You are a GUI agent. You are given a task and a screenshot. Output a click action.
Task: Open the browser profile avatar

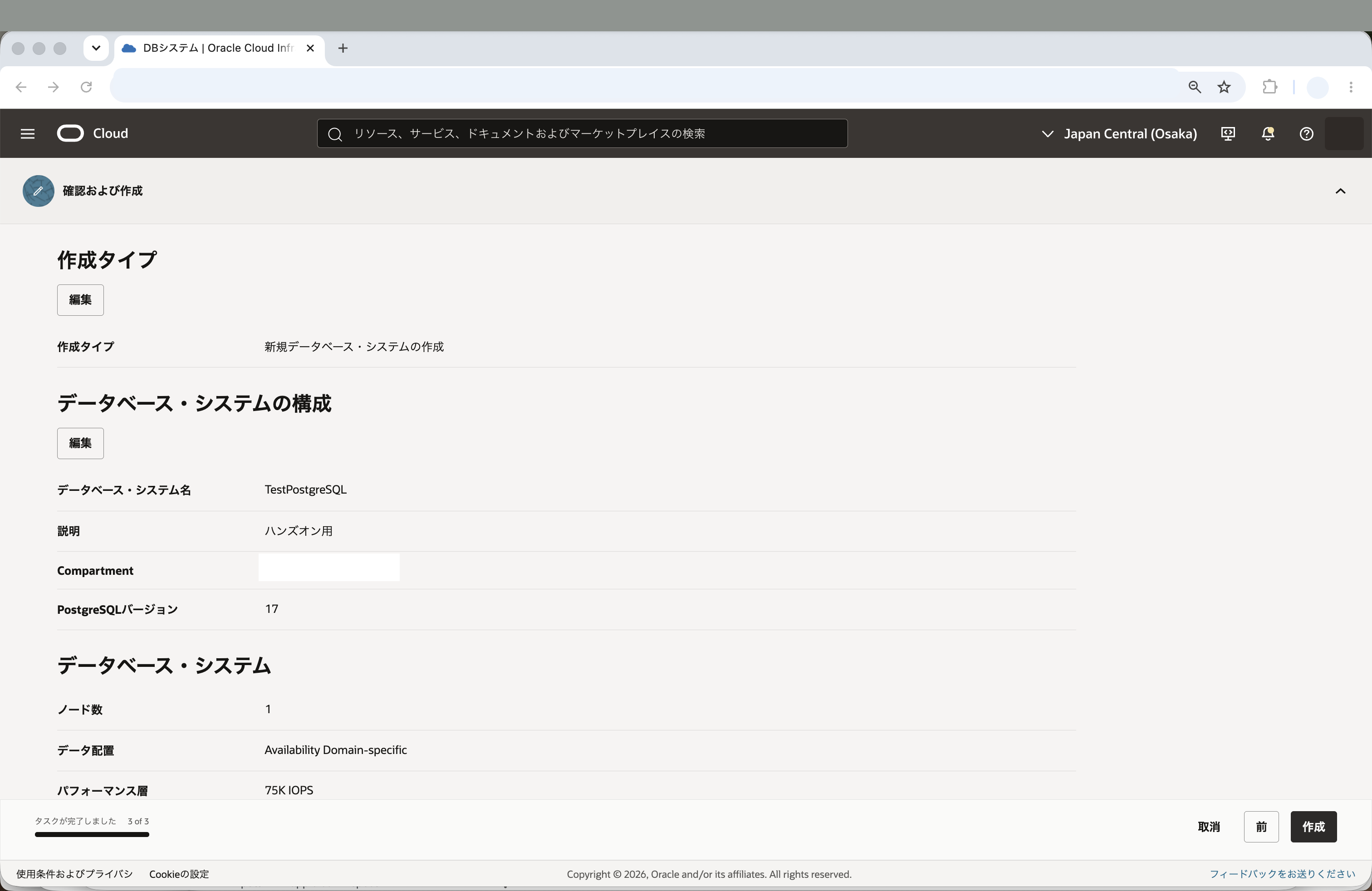[1318, 87]
